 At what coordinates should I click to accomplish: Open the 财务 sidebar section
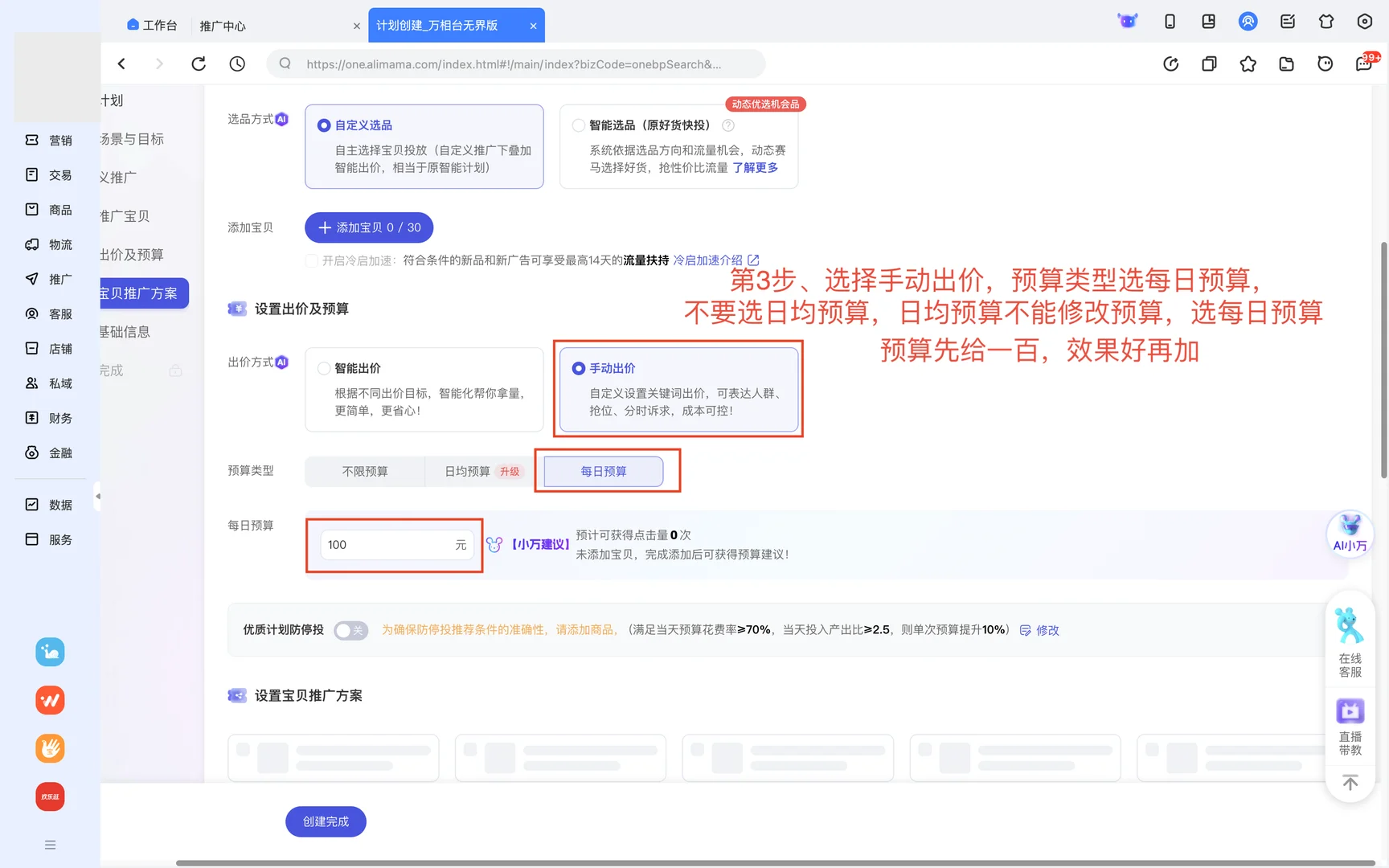[x=50, y=417]
